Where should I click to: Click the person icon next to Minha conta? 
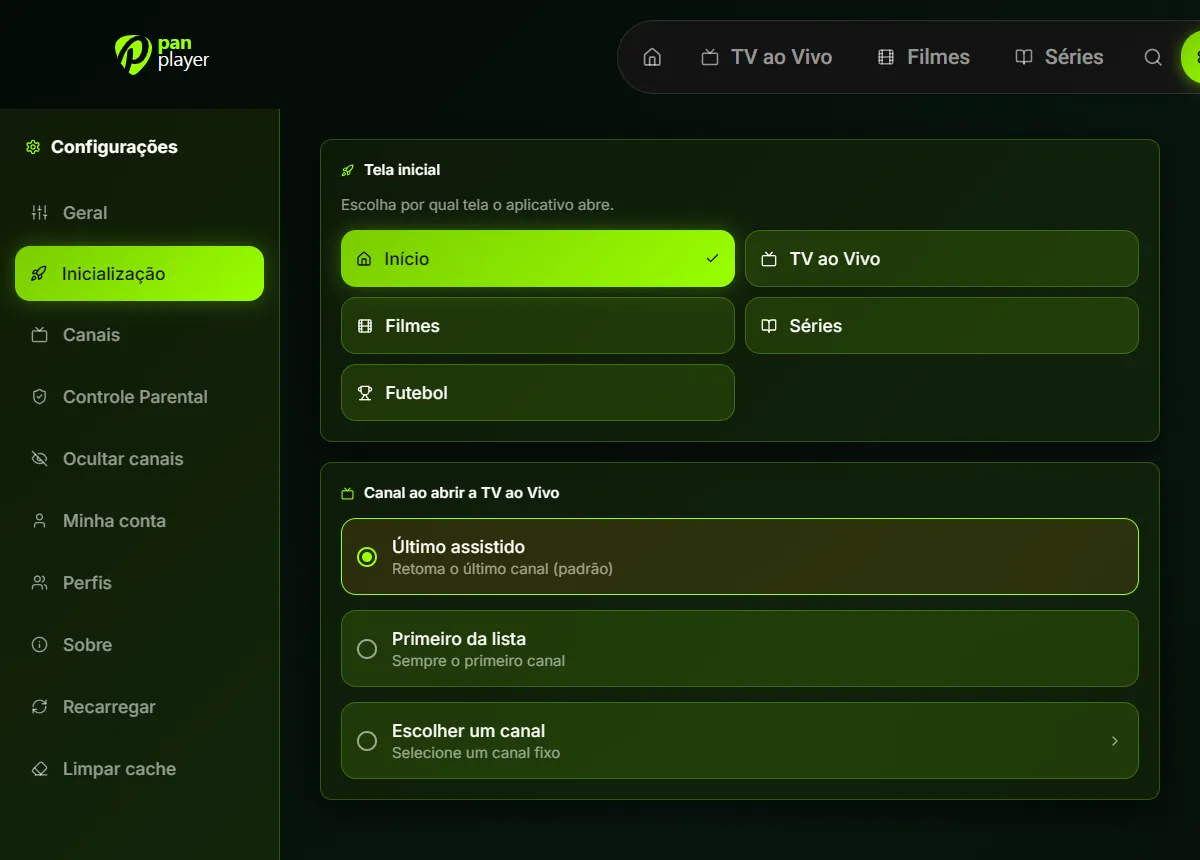40,521
